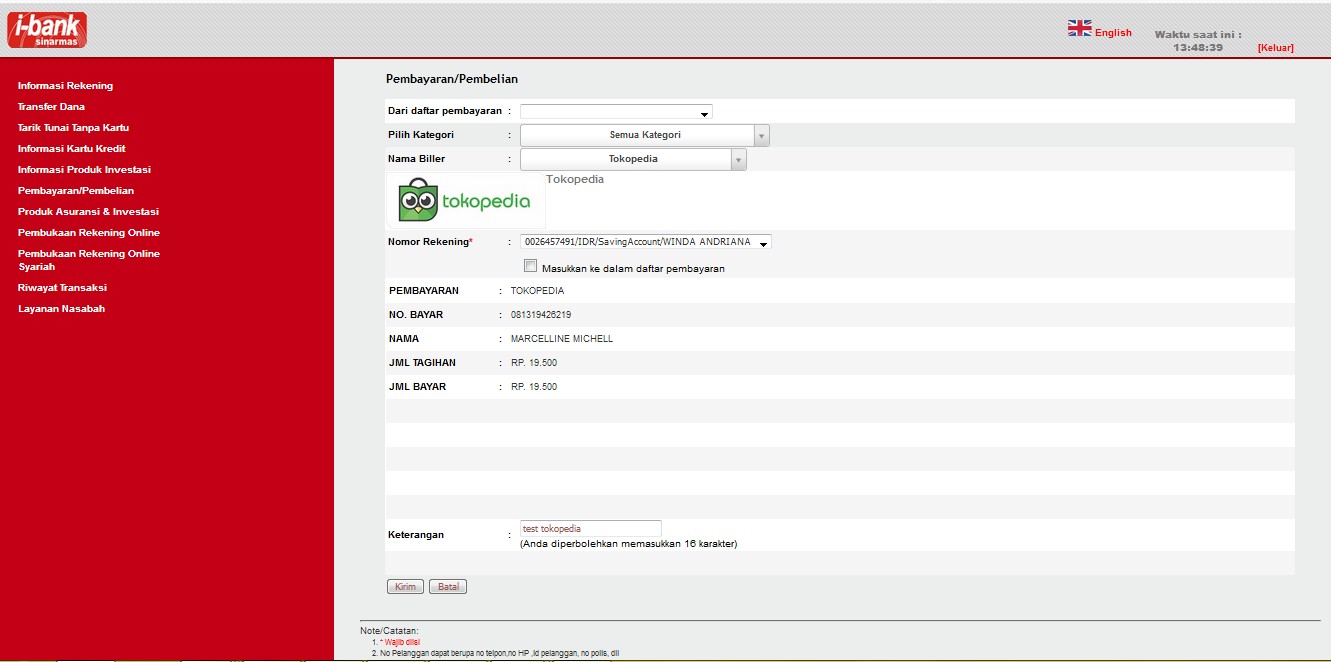Tick the Masukkan ke dalam daftar pembayaran checkbox

click(x=530, y=266)
